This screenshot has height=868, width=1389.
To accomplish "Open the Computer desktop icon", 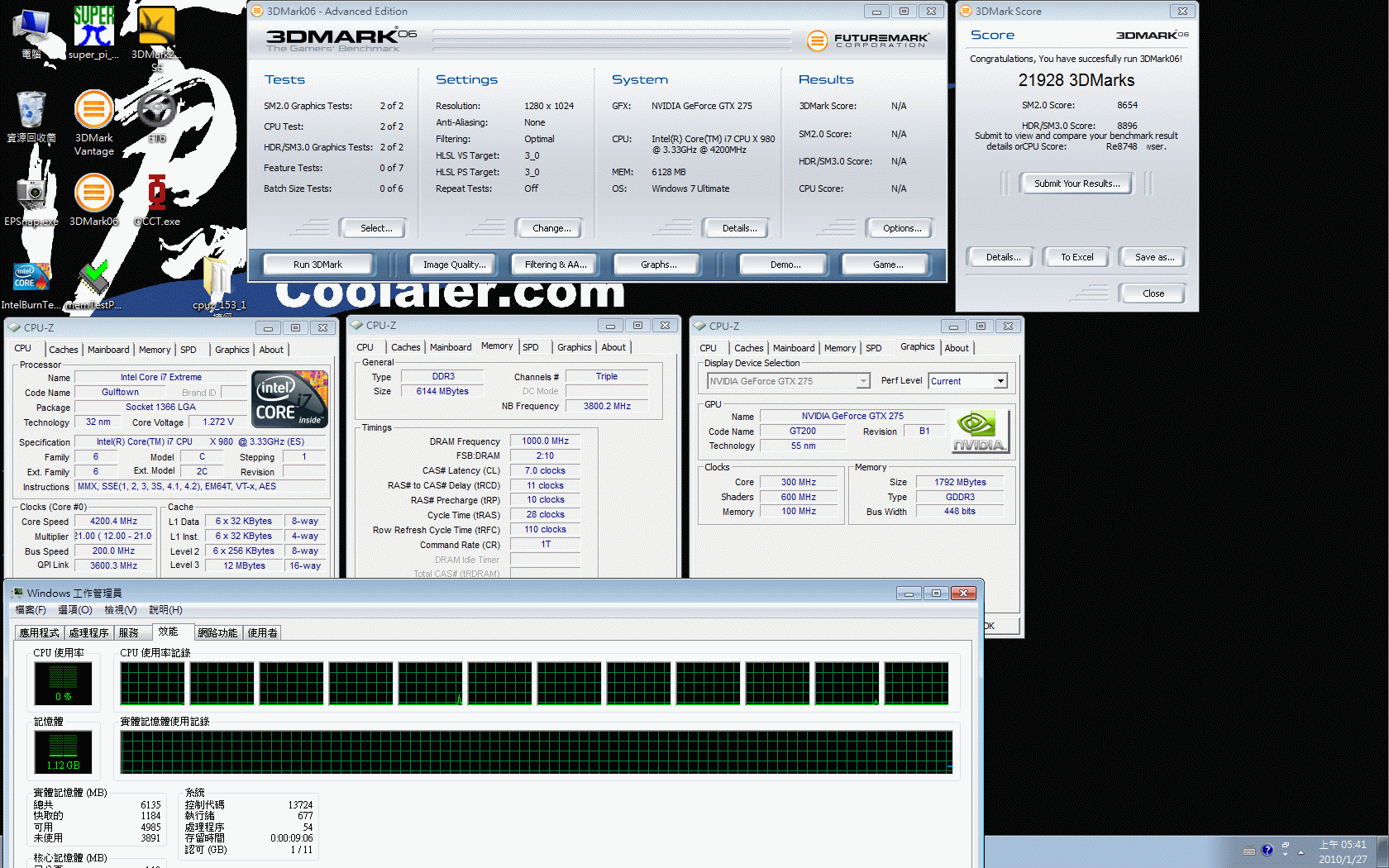I will click(x=31, y=33).
